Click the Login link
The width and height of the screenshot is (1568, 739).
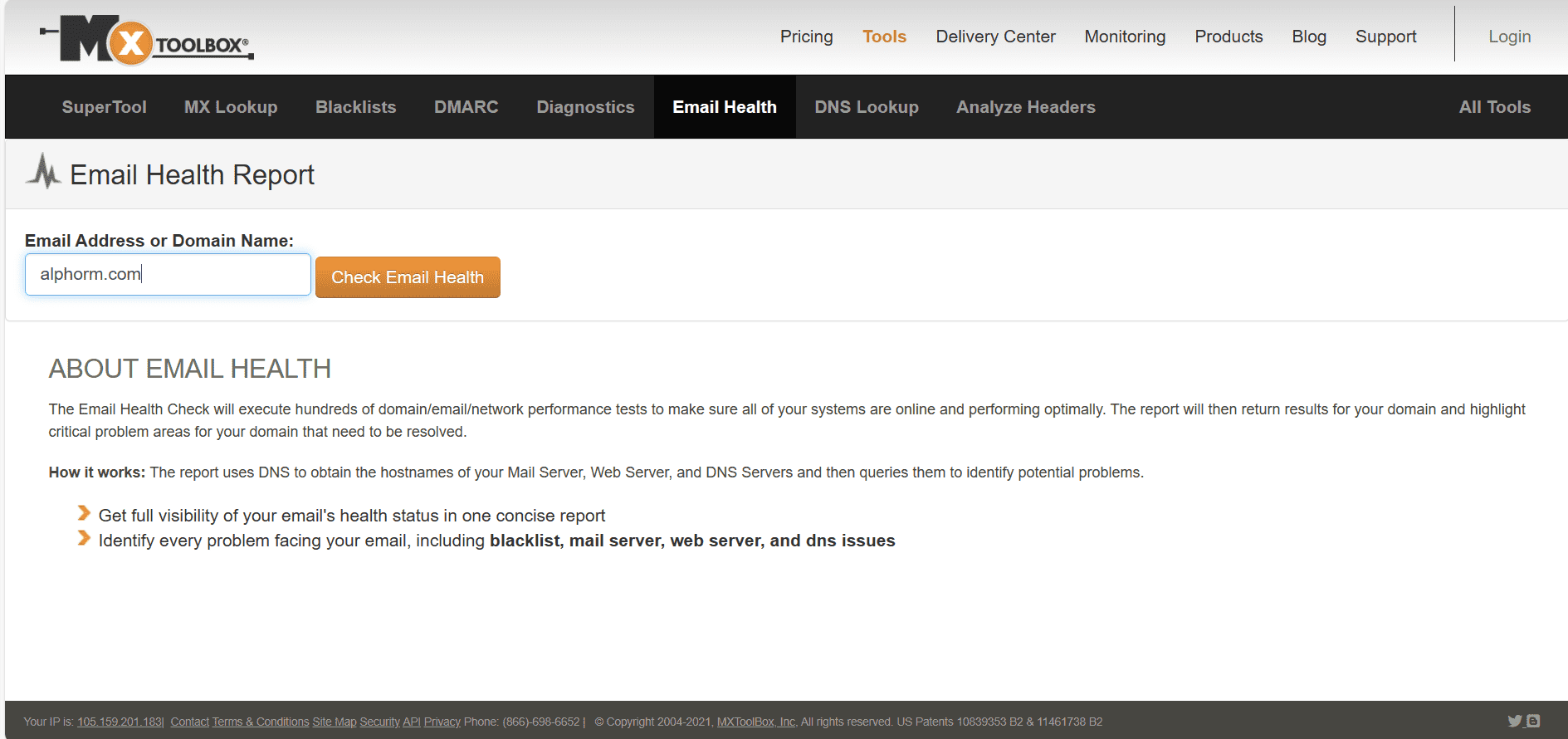click(x=1509, y=37)
